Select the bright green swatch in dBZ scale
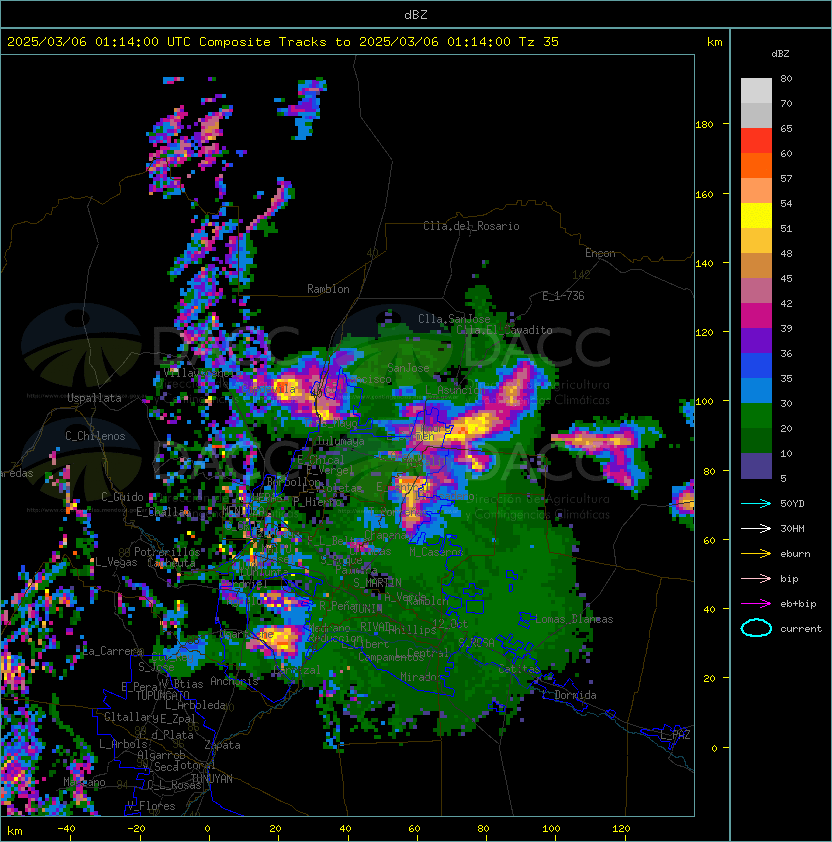832x842 pixels. tap(756, 416)
